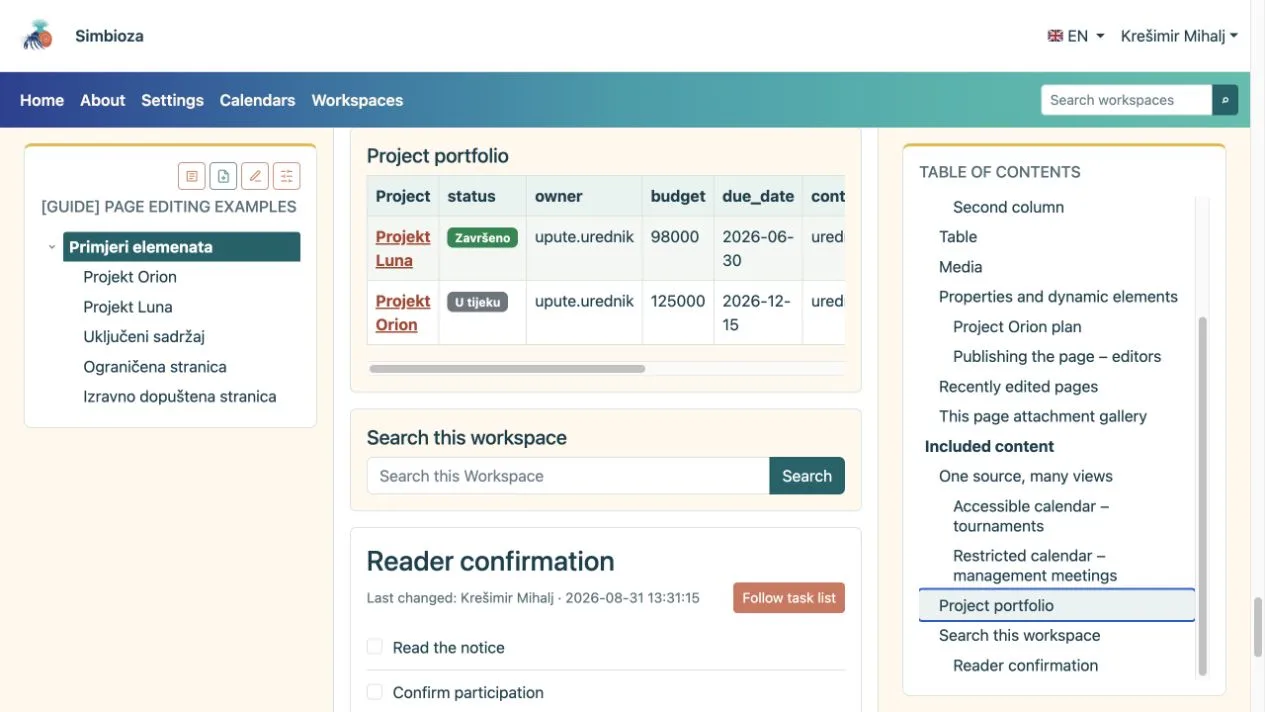This screenshot has height=712, width=1265.
Task: Open Settings from the navigation bar
Action: 172,100
